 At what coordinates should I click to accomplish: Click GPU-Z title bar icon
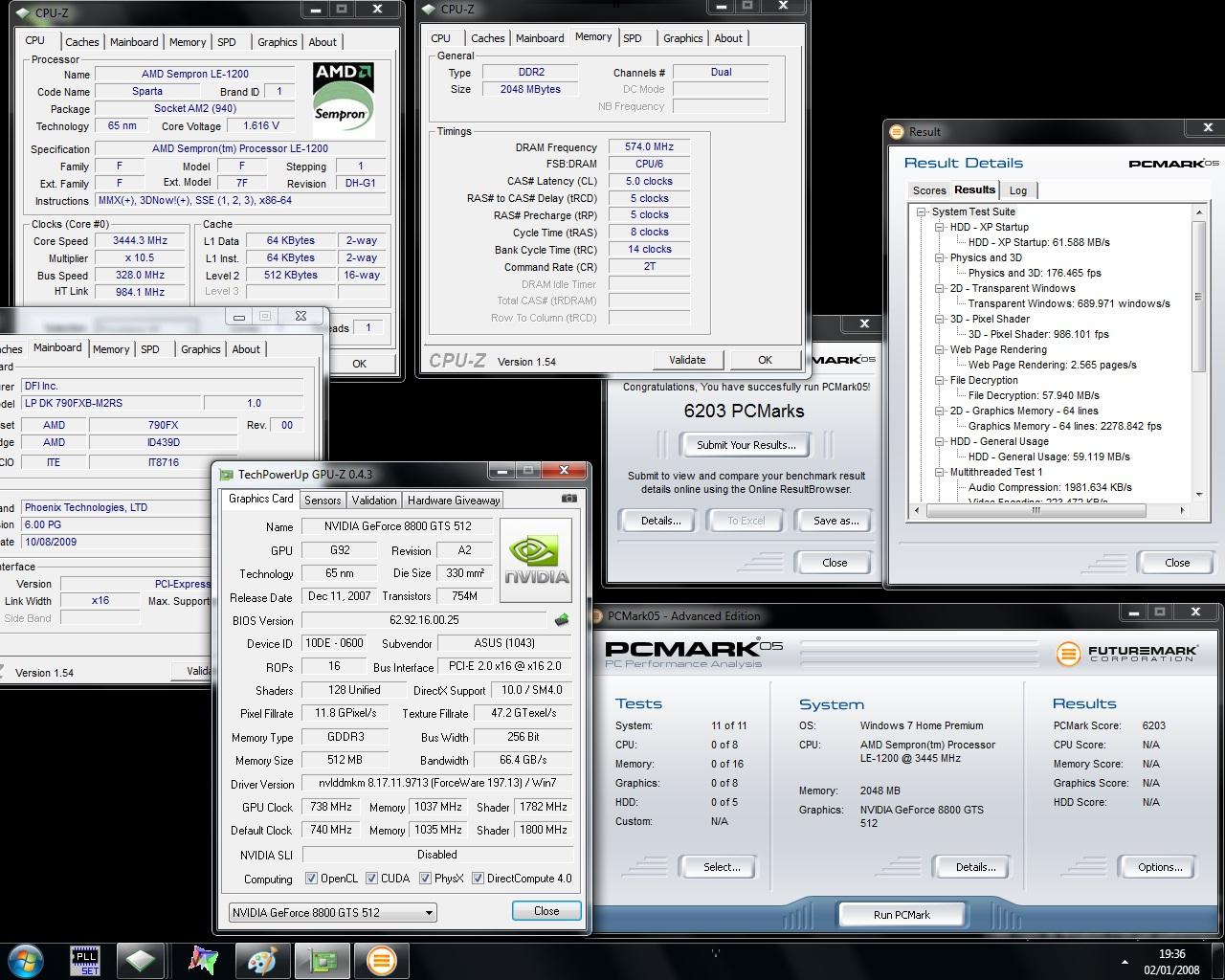click(x=226, y=474)
